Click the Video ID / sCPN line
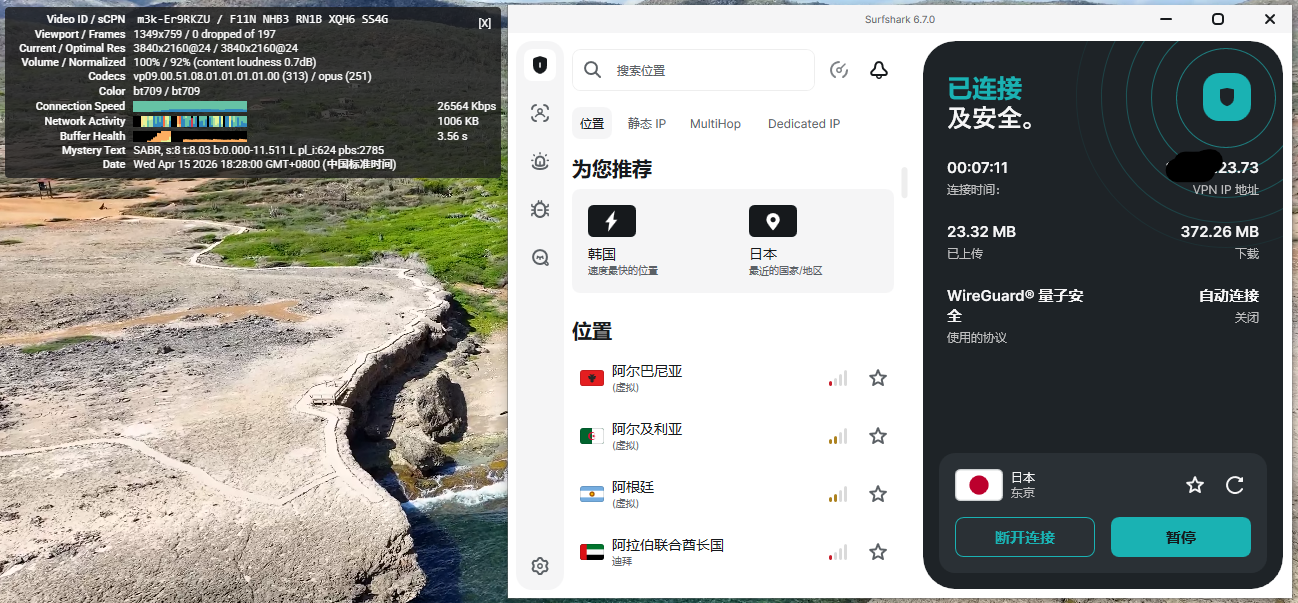 pyautogui.click(x=217, y=19)
